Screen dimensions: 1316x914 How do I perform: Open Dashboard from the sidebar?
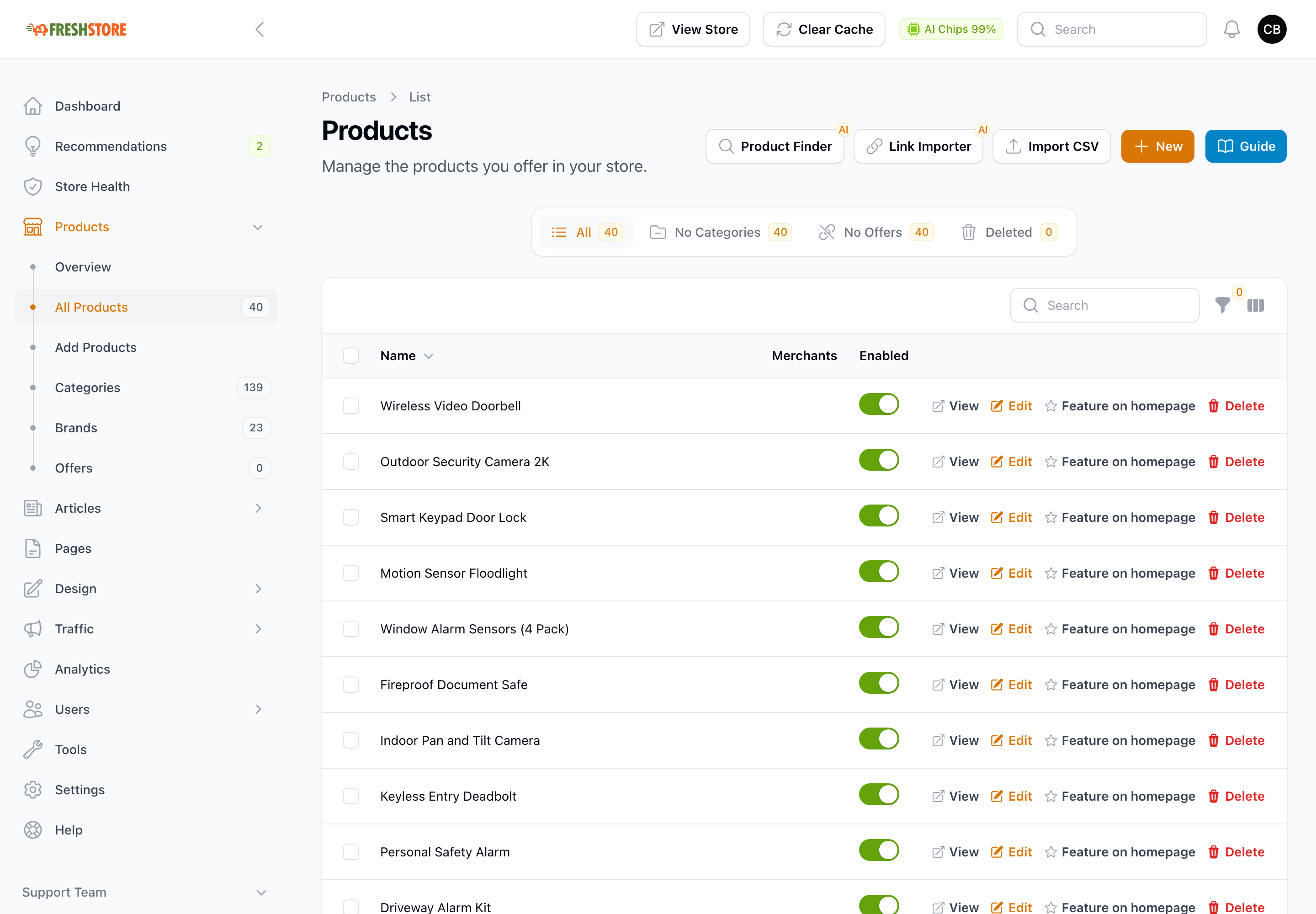pos(146,106)
